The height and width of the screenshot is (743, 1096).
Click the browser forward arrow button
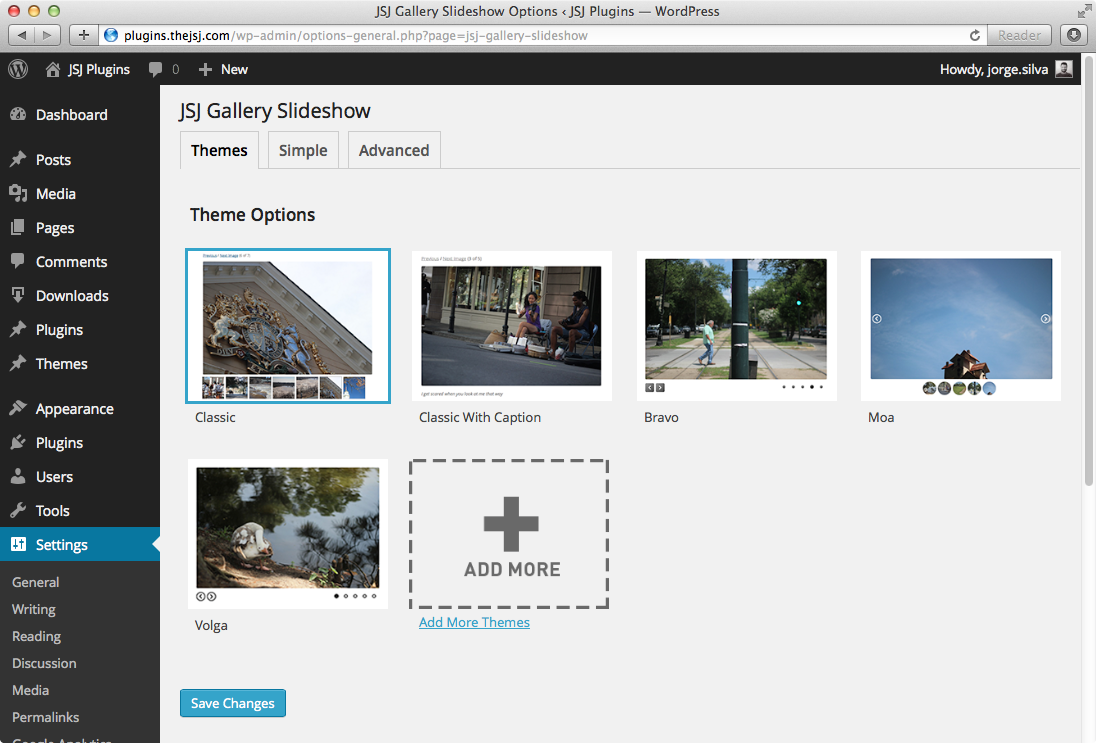(48, 35)
